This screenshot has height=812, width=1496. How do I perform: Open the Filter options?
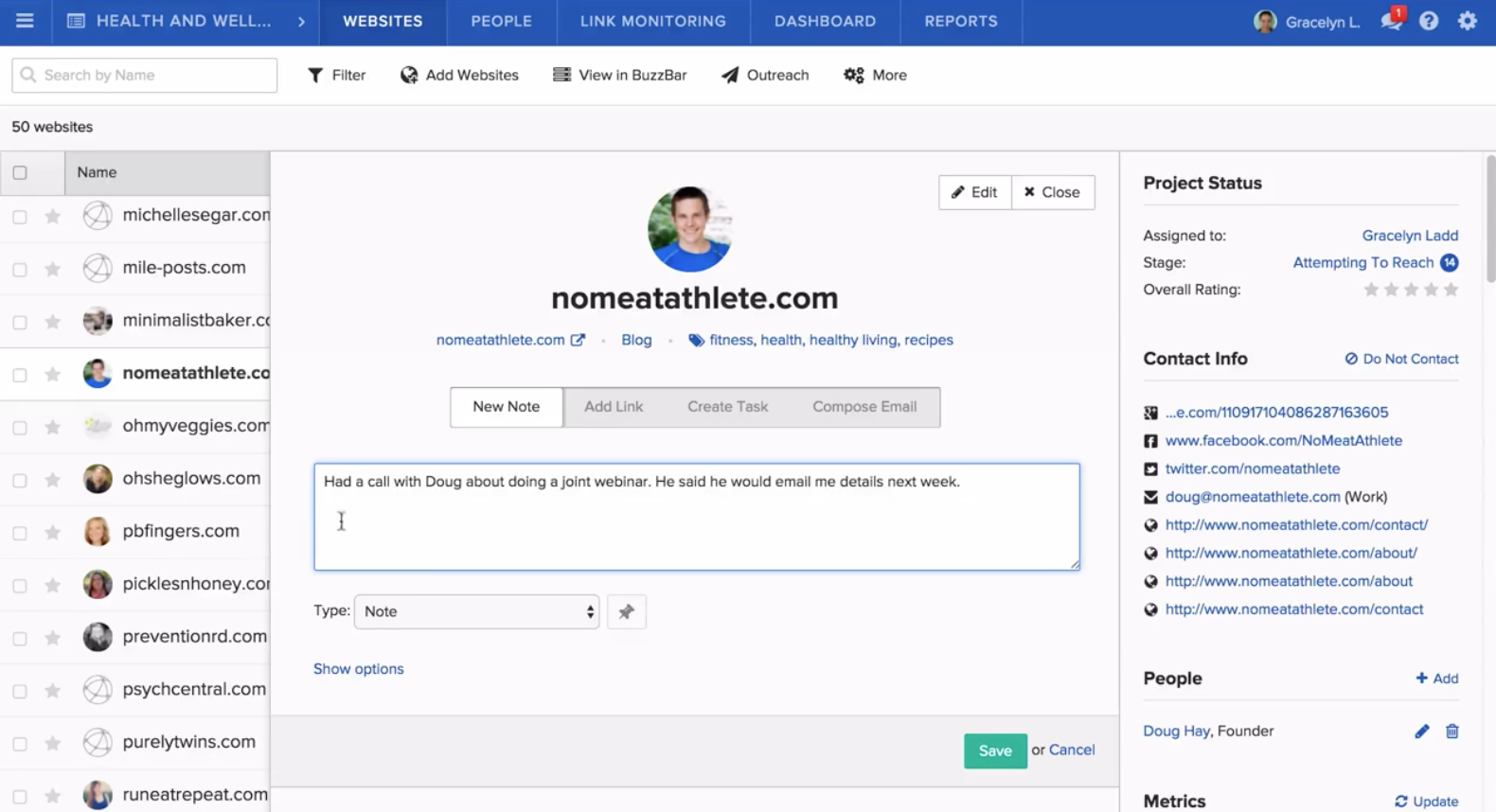click(337, 75)
